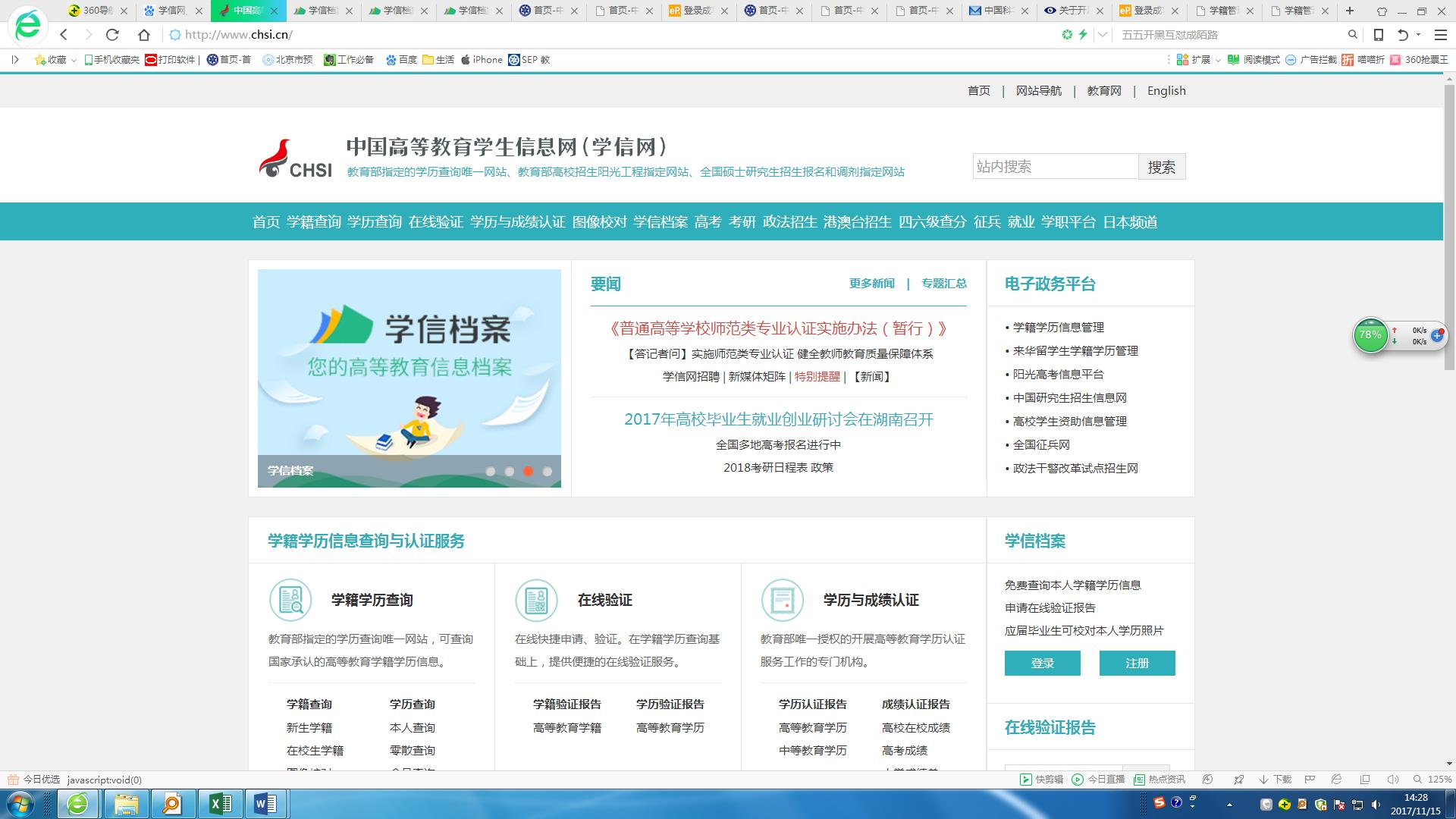
Task: Toggle 阅读模式 reading mode
Action: coord(1254,60)
